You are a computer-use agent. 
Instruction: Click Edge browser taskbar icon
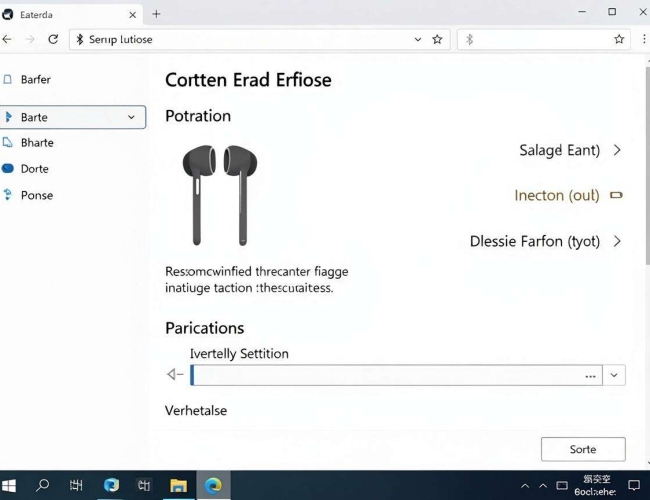pos(213,485)
